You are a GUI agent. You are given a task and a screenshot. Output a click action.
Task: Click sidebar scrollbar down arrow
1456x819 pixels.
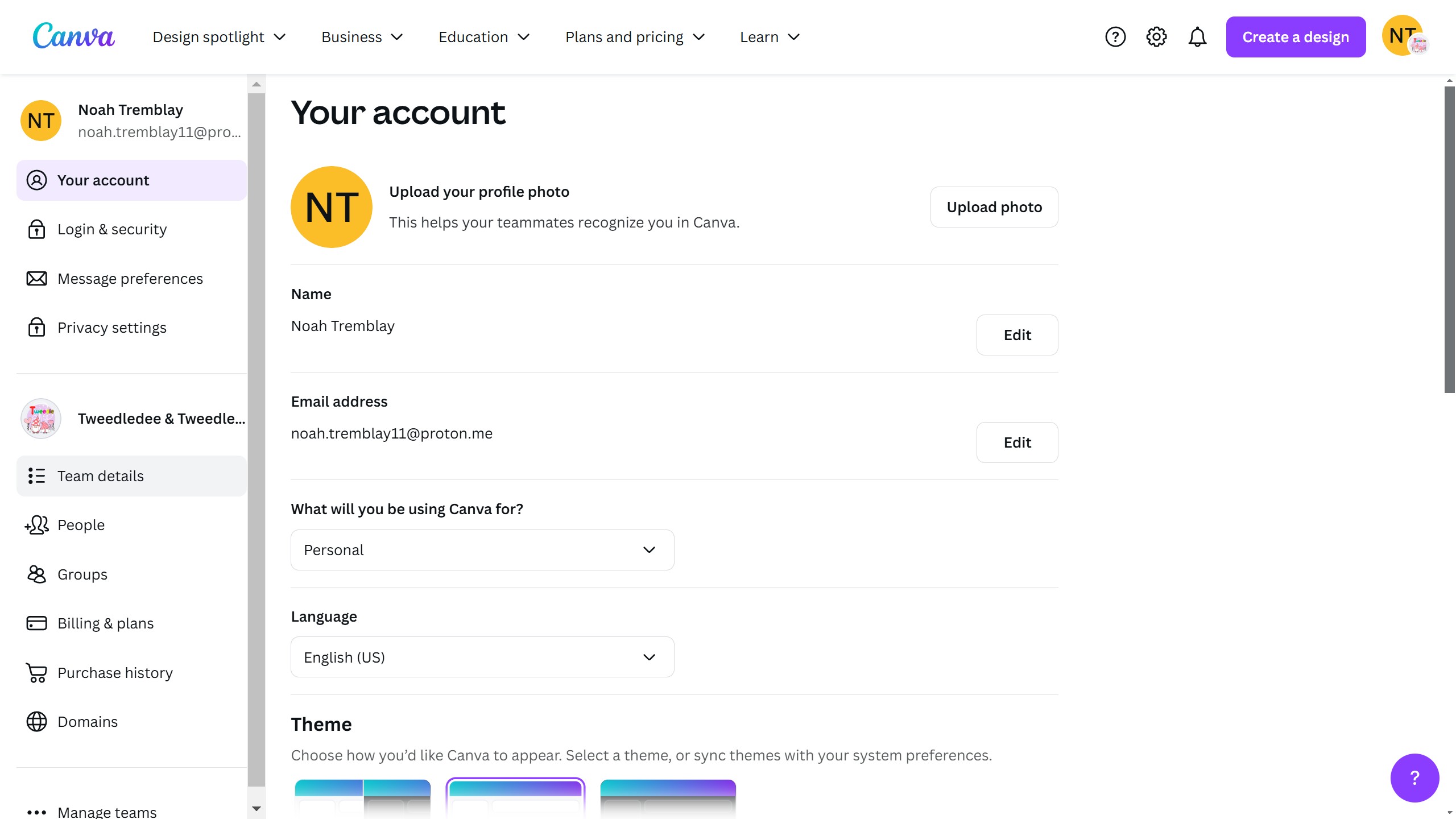pos(257,808)
